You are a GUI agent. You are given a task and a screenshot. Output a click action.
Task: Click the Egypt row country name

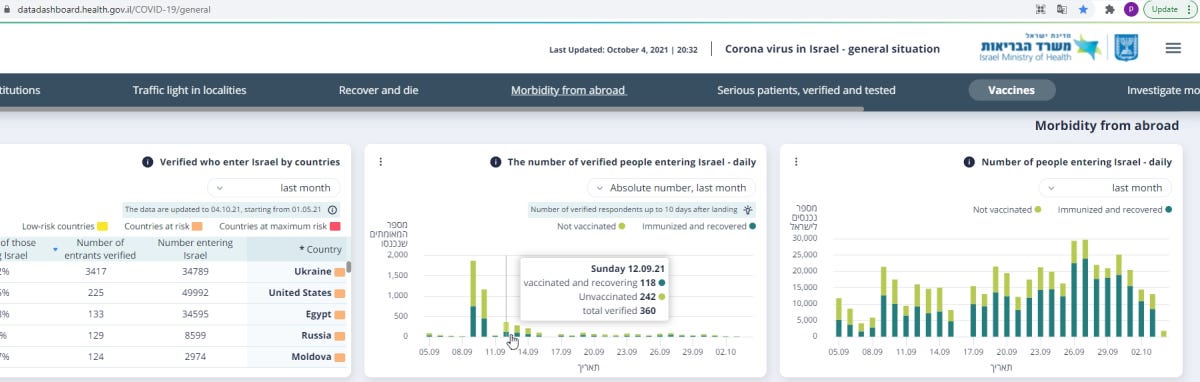[318, 314]
